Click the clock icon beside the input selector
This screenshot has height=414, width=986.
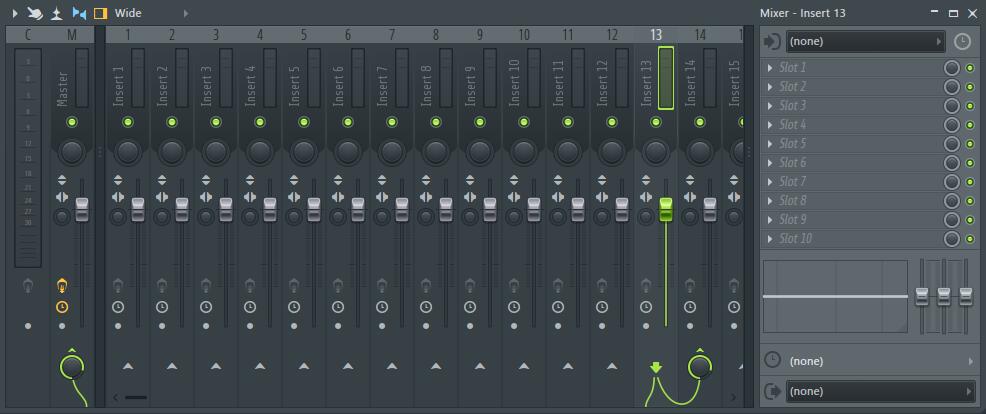click(x=962, y=42)
